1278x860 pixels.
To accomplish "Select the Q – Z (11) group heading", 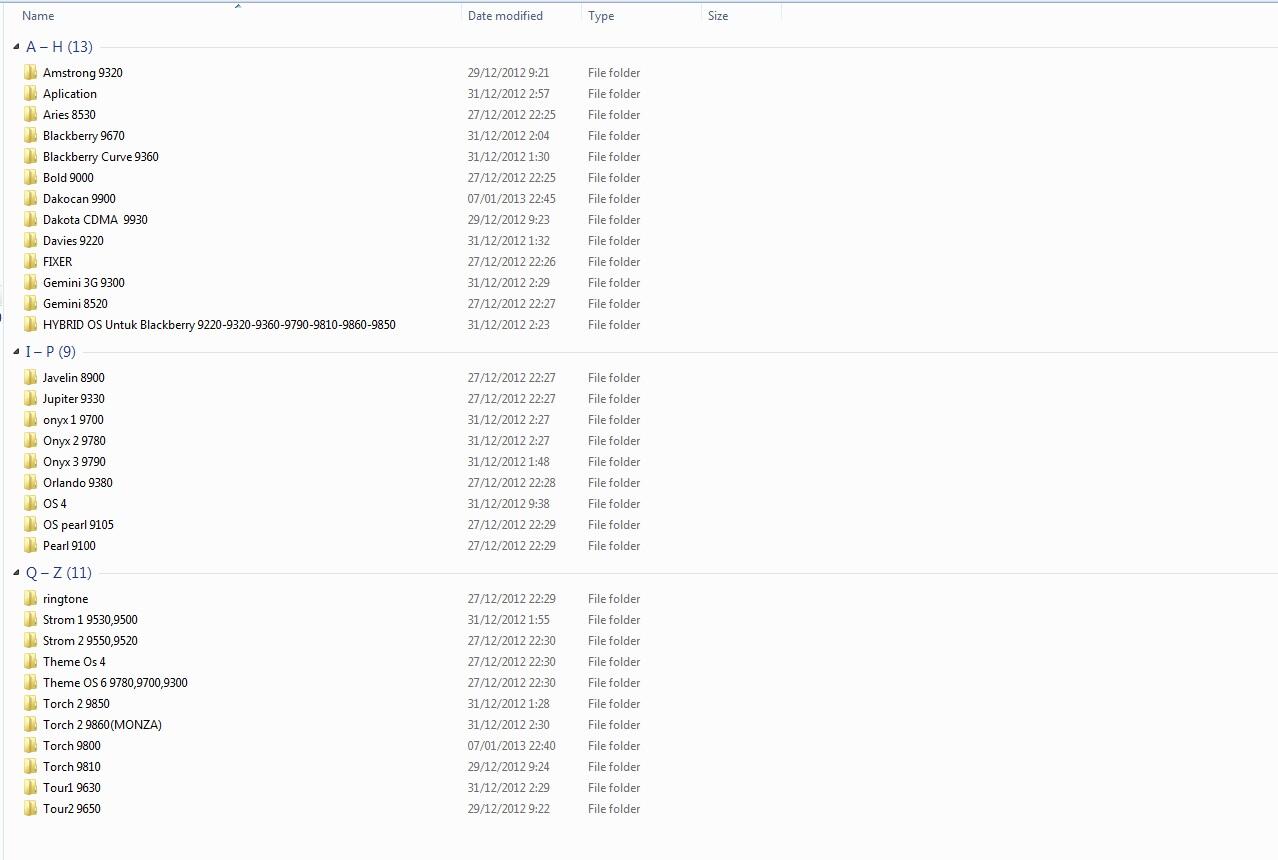I will 59,573.
